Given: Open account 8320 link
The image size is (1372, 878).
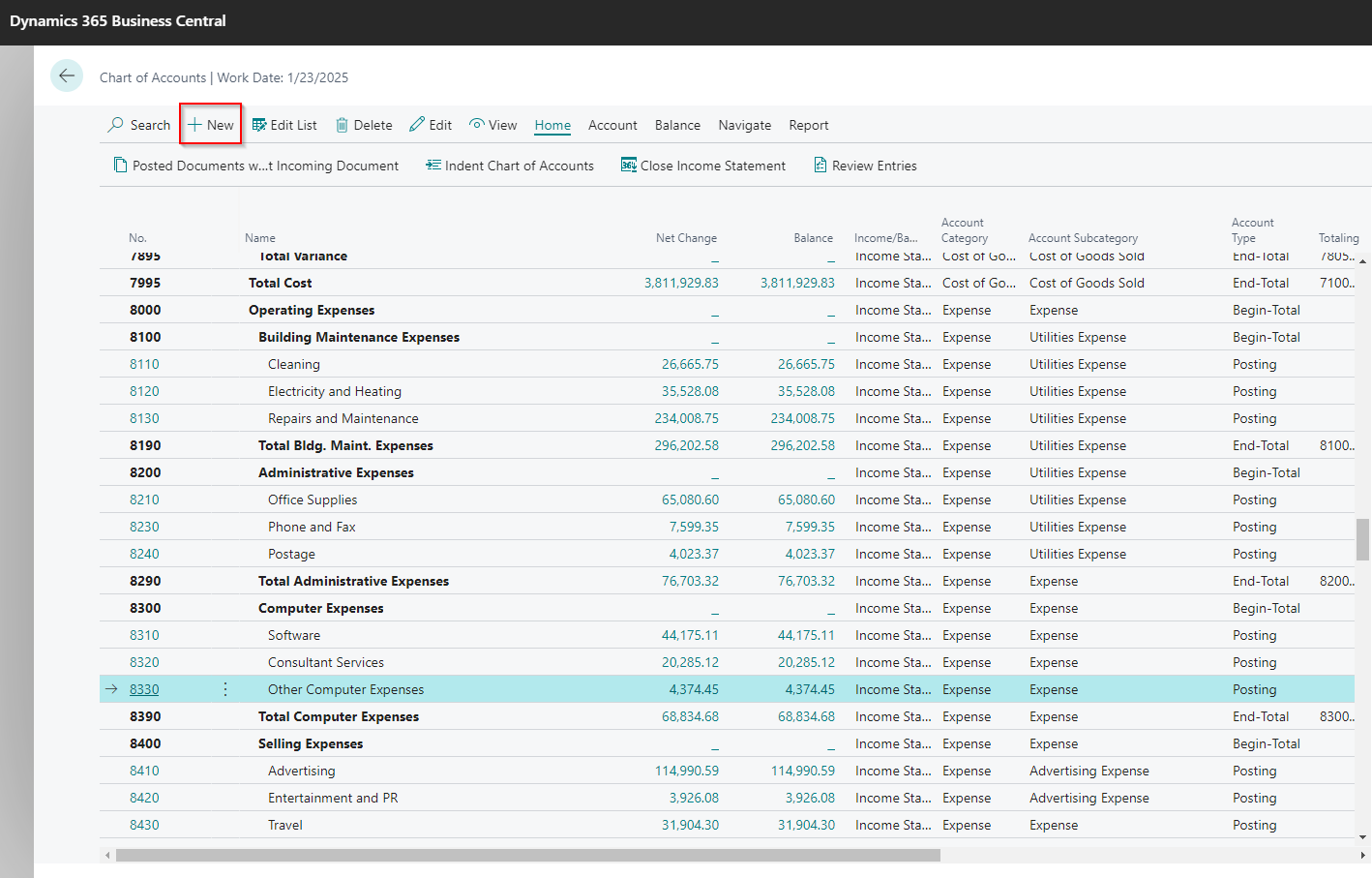Looking at the screenshot, I should (x=144, y=662).
